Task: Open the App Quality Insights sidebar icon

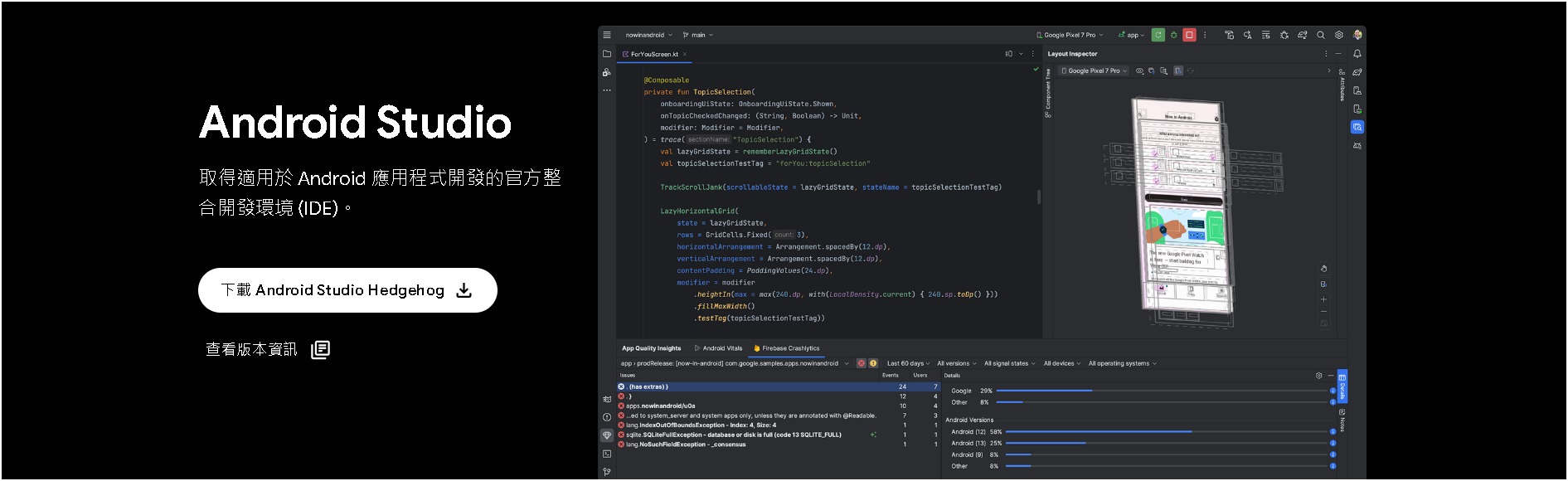Action: pyautogui.click(x=607, y=435)
